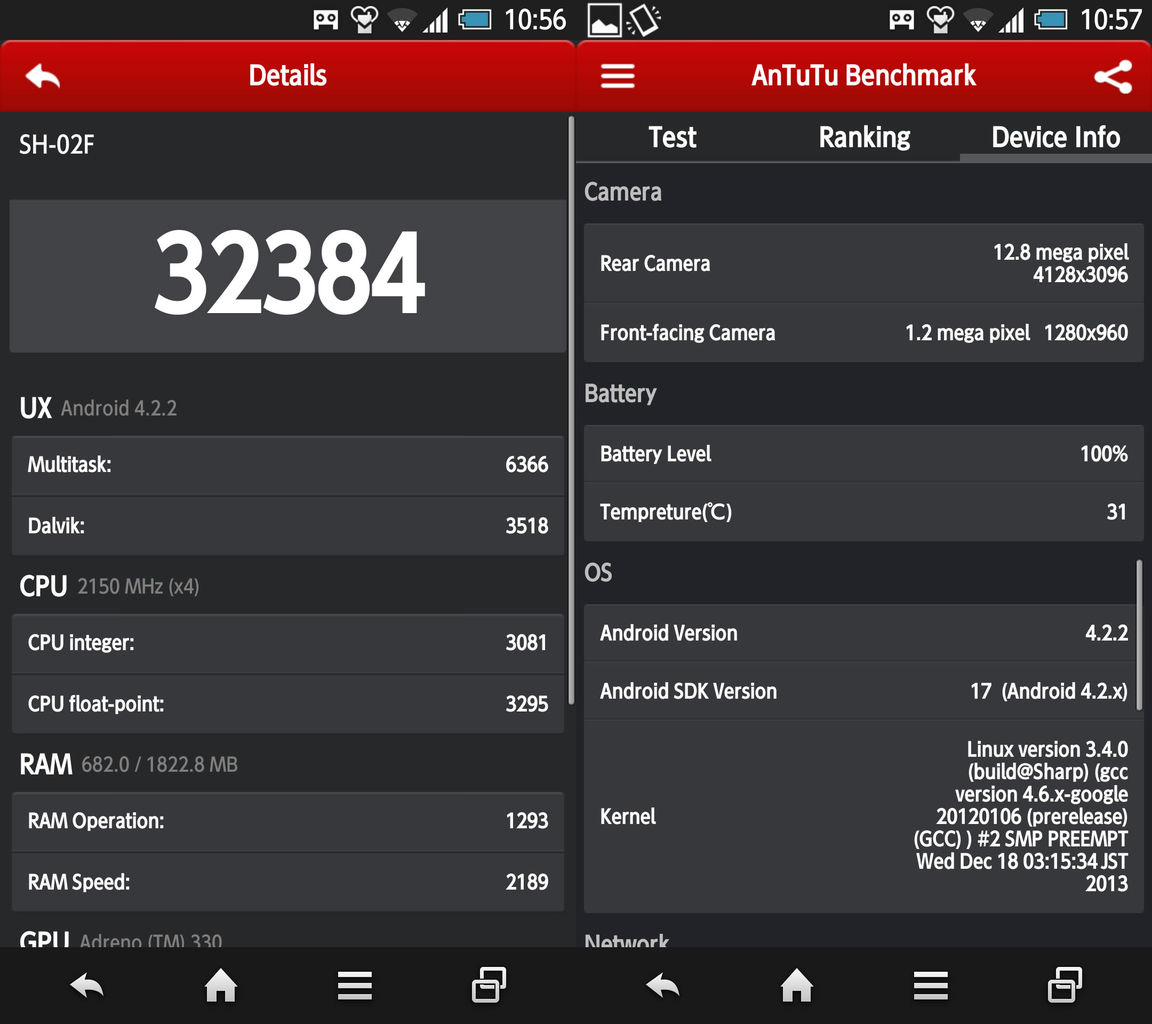Tap the left screen recent apps button
The height and width of the screenshot is (1024, 1152).
489,985
